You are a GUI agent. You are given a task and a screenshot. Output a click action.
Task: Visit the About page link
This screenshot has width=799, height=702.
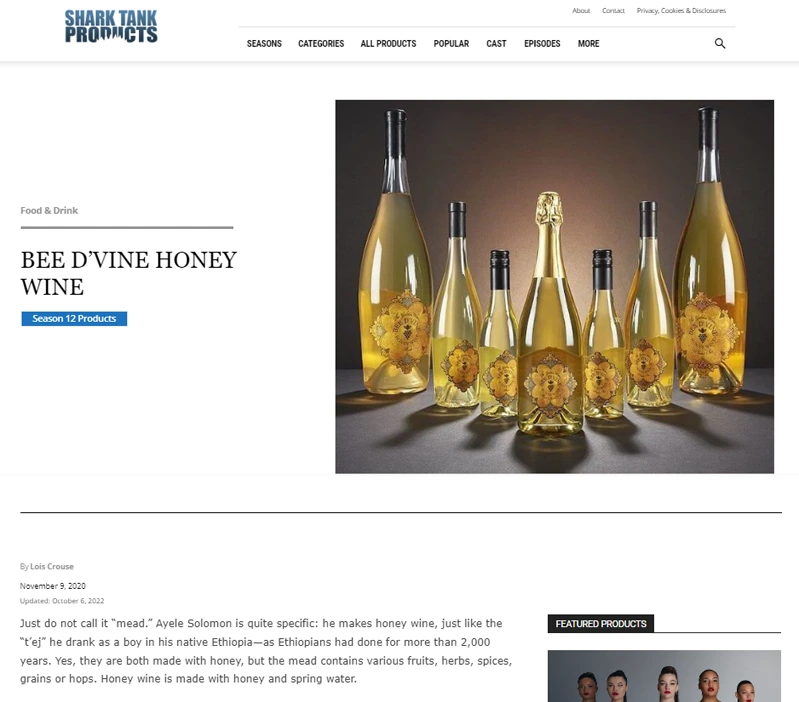click(x=581, y=11)
